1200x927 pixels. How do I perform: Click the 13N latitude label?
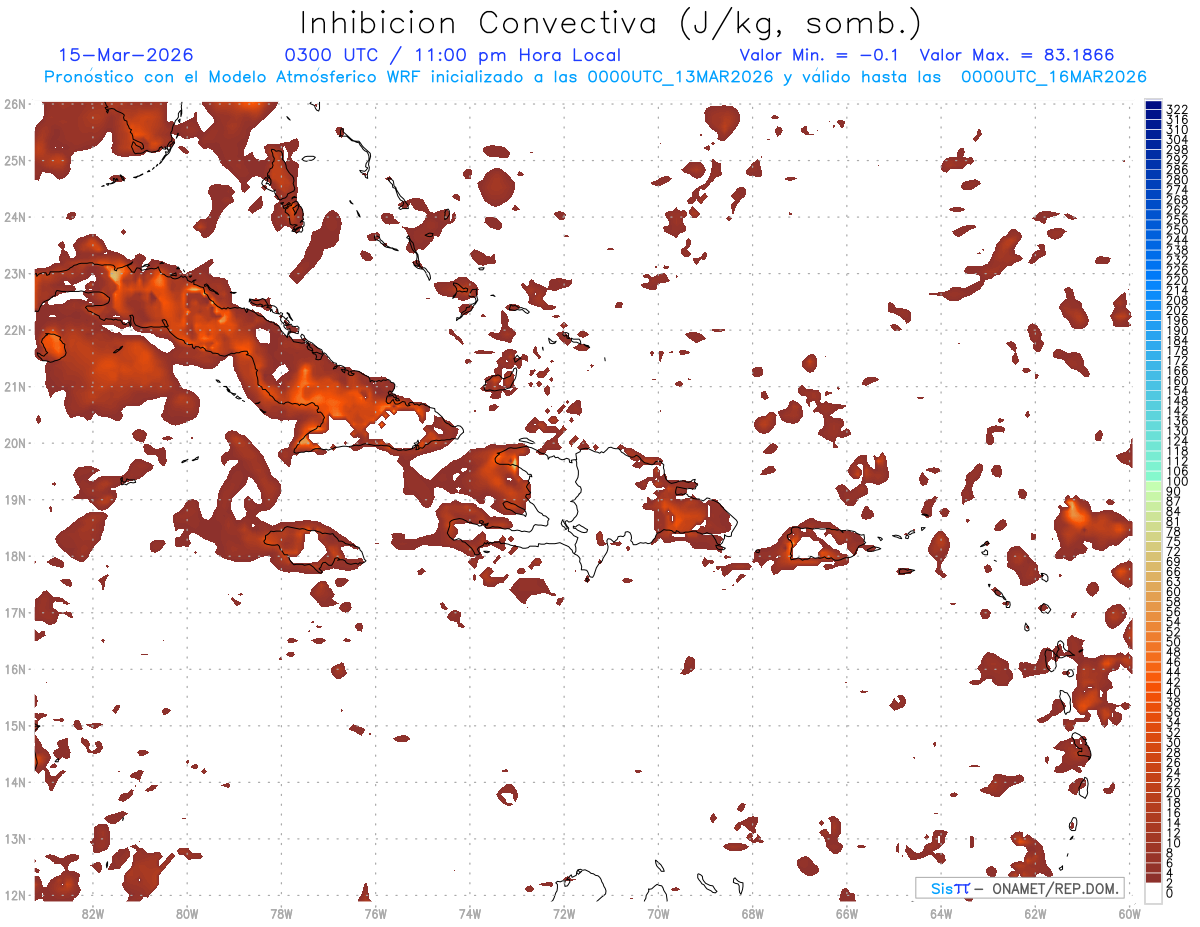pyautogui.click(x=14, y=838)
